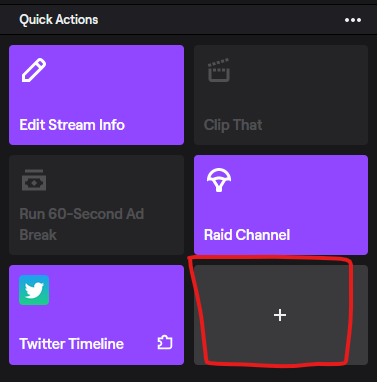The image size is (377, 382).
Task: Open the three-dot Quick Actions options menu
Action: pos(353,20)
